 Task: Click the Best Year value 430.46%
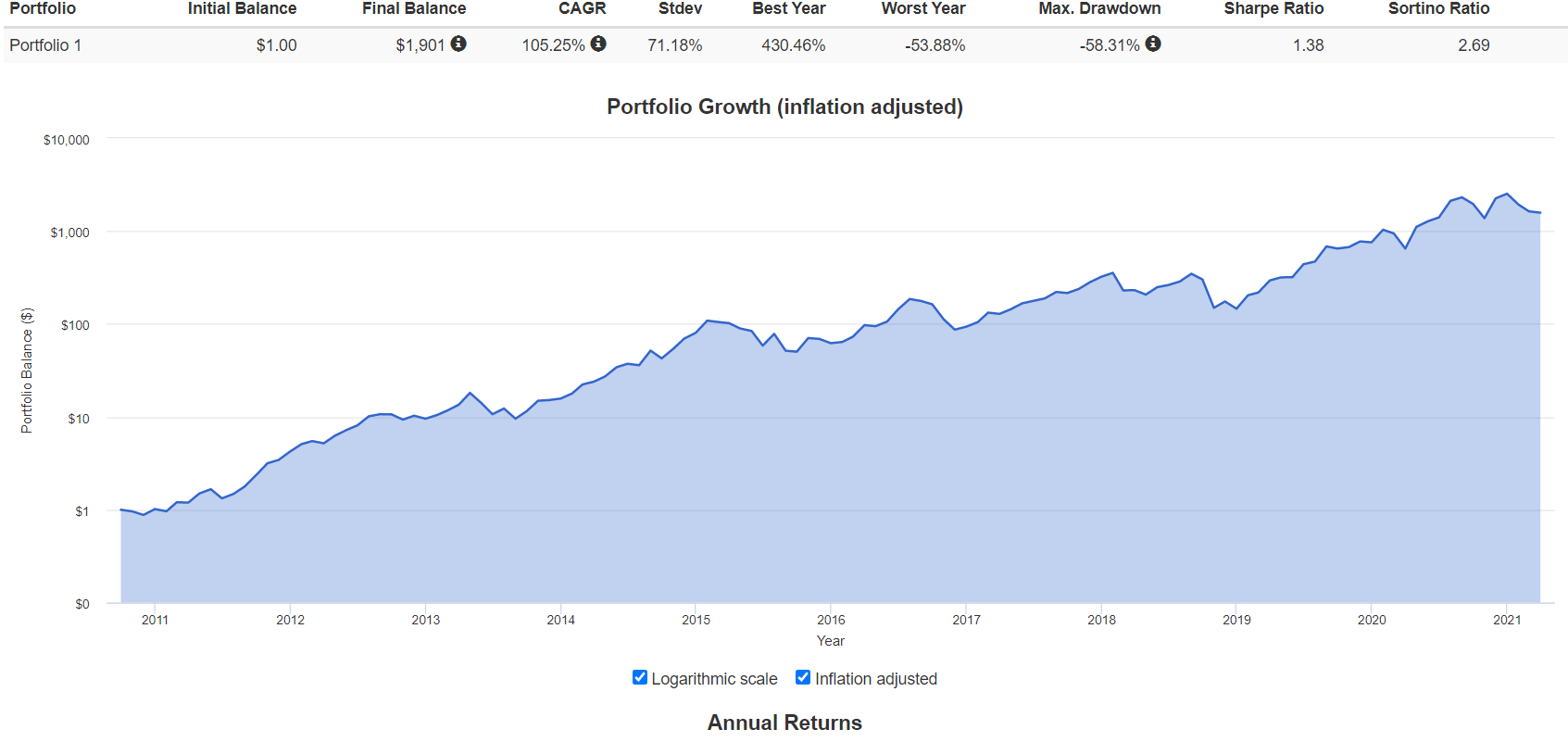(x=793, y=45)
